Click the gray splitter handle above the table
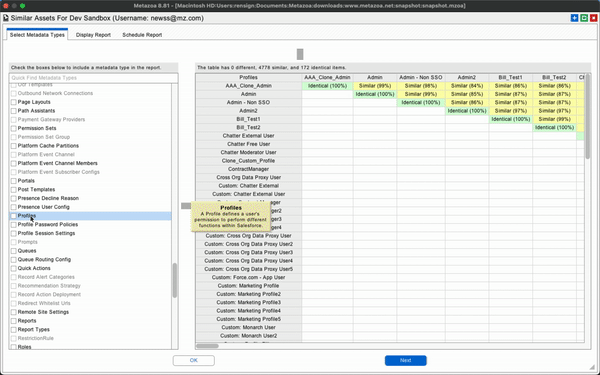The width and height of the screenshot is (600, 375). [300, 54]
